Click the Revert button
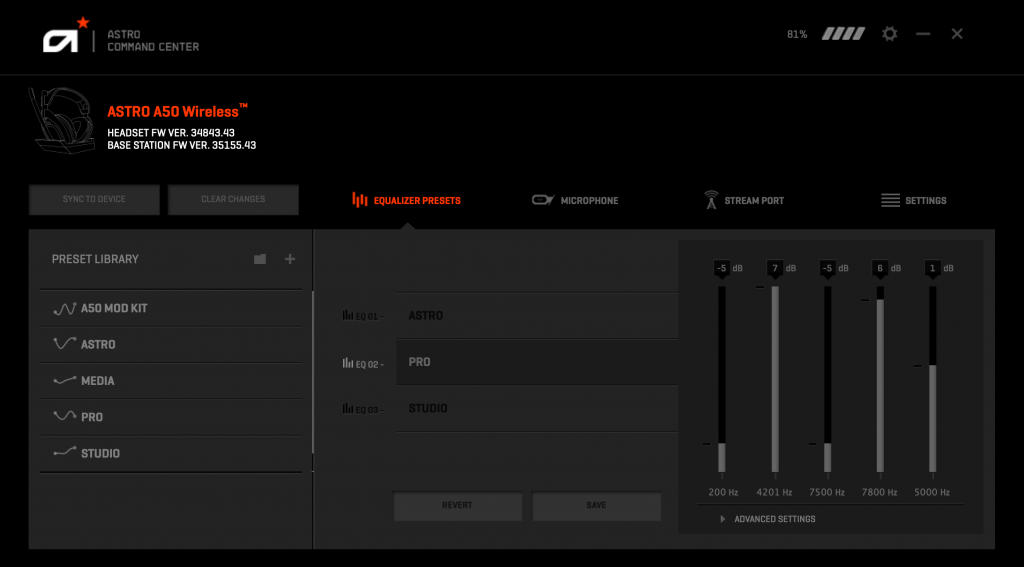1024x567 pixels. coord(457,506)
